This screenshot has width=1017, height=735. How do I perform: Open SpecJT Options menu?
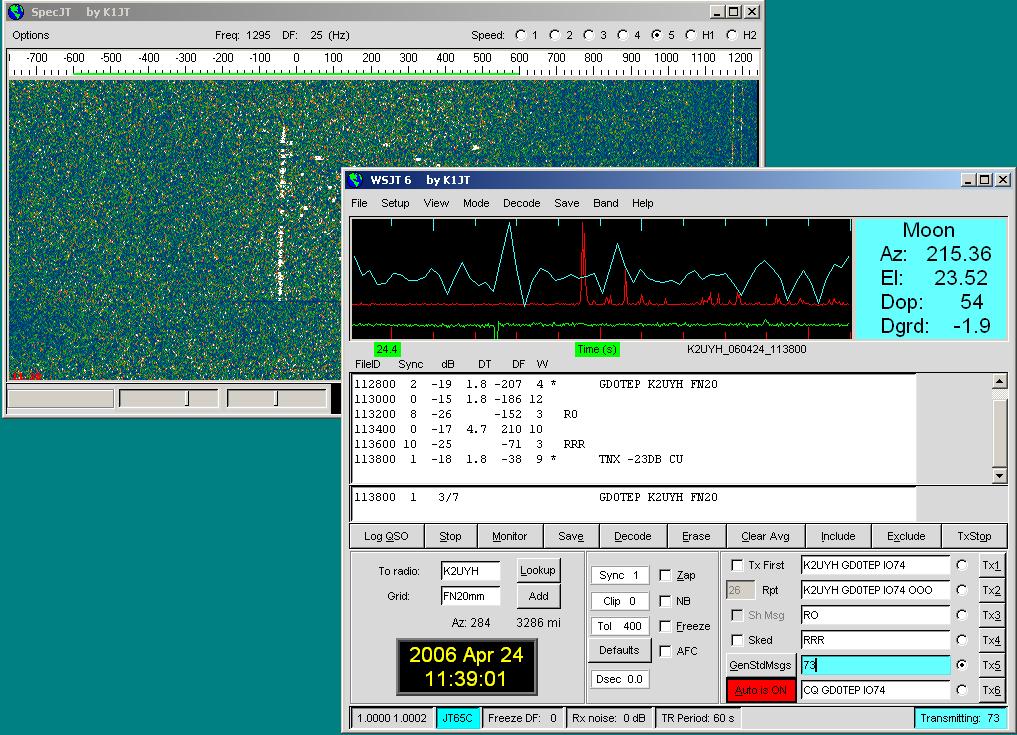click(31, 35)
